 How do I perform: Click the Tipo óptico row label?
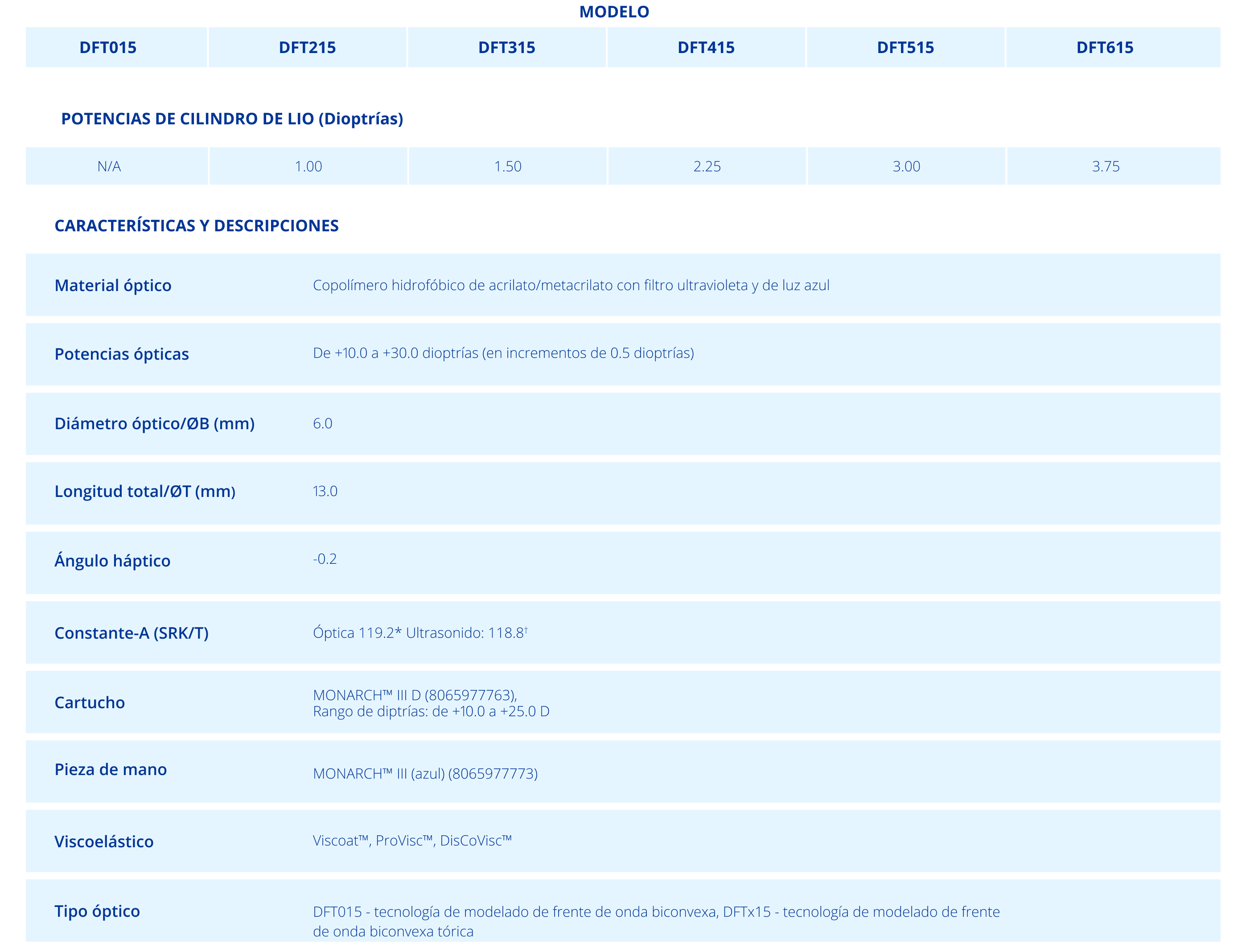coord(97,911)
